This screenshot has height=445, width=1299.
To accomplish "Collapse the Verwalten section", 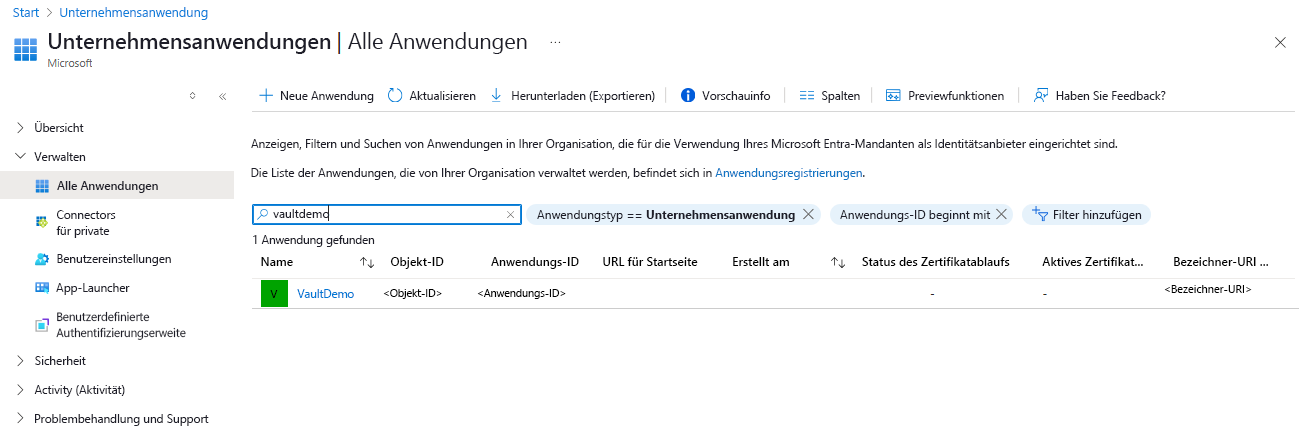I will point(21,157).
